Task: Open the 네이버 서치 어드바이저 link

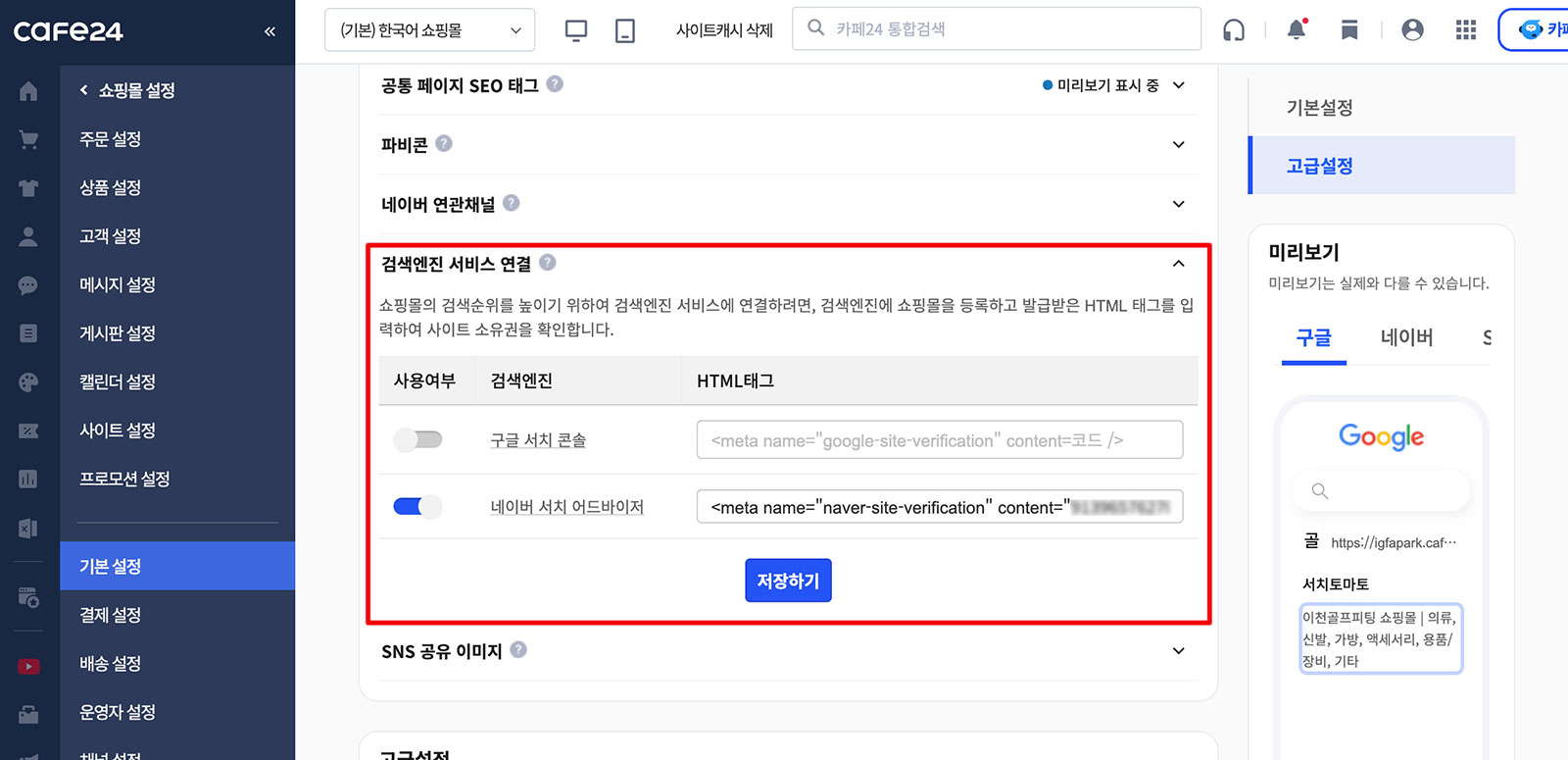Action: pos(566,507)
